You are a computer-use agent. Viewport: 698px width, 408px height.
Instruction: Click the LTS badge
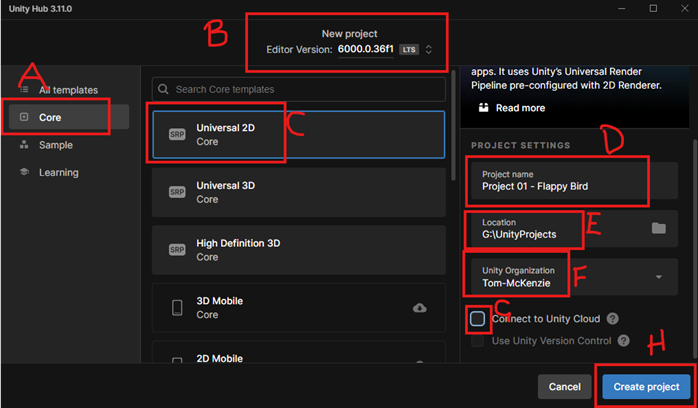(409, 50)
